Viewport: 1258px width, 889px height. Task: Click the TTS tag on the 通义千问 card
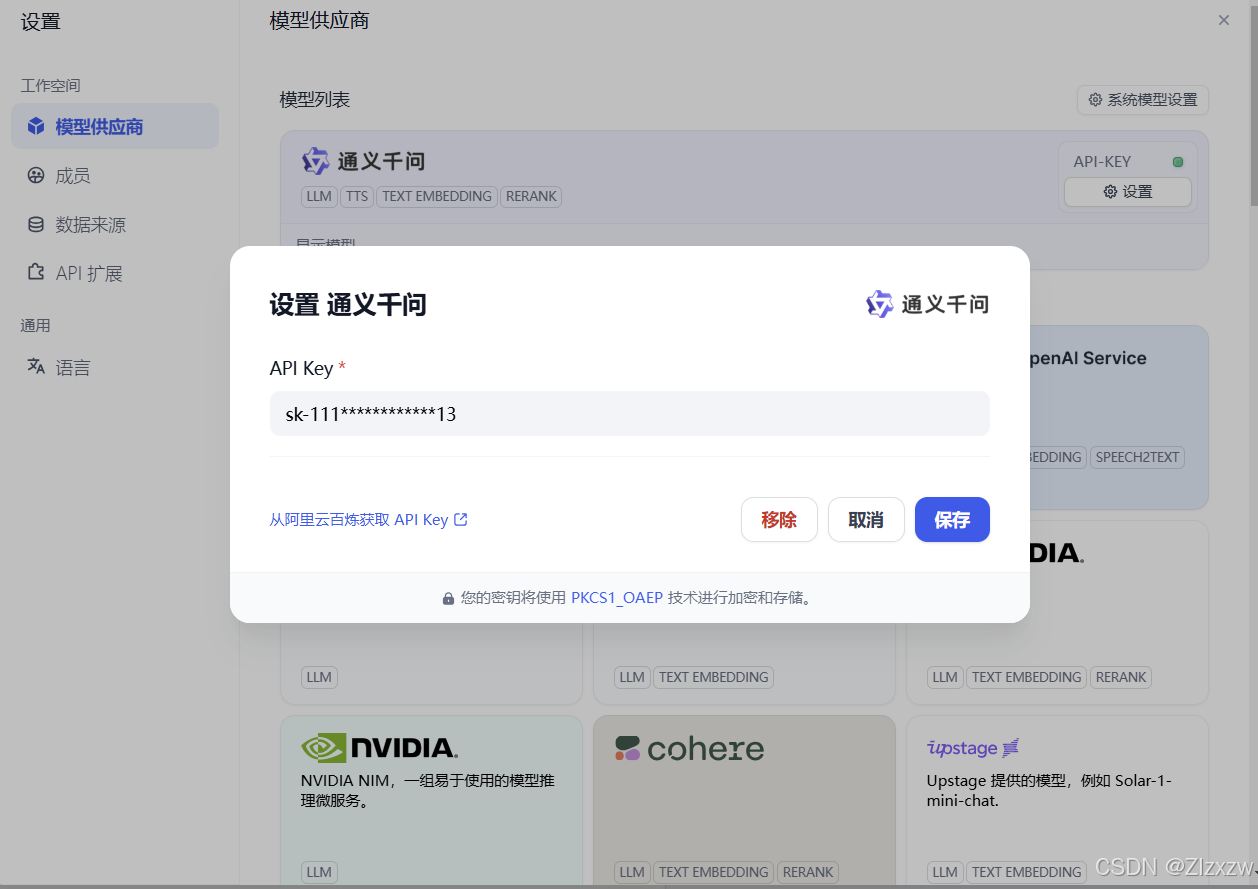point(357,196)
